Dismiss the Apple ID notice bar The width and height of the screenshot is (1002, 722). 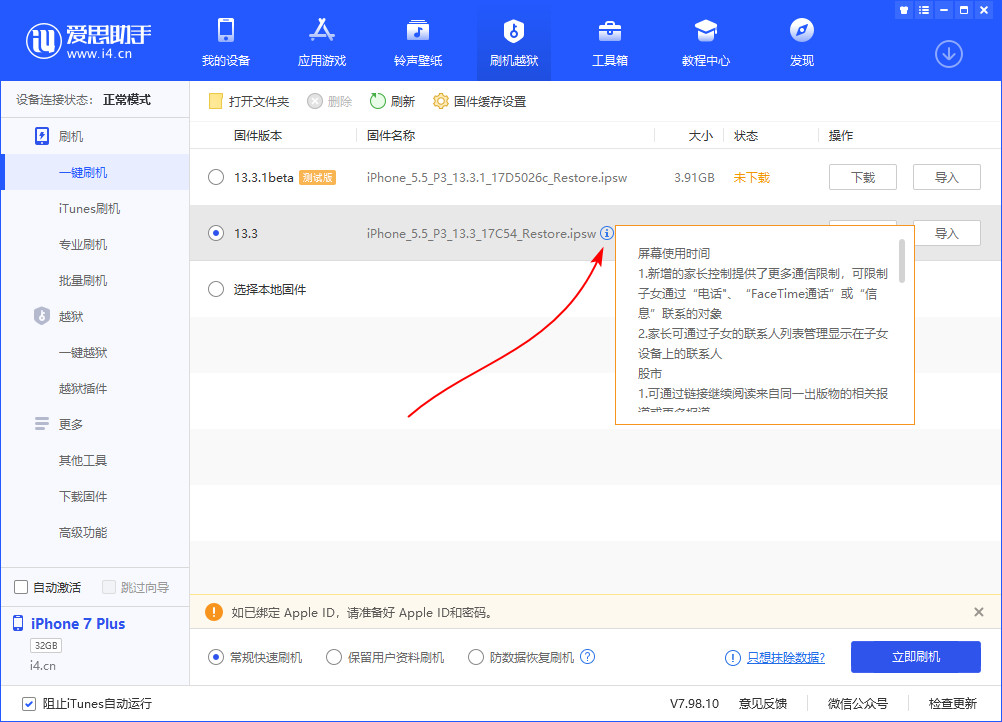click(978, 611)
